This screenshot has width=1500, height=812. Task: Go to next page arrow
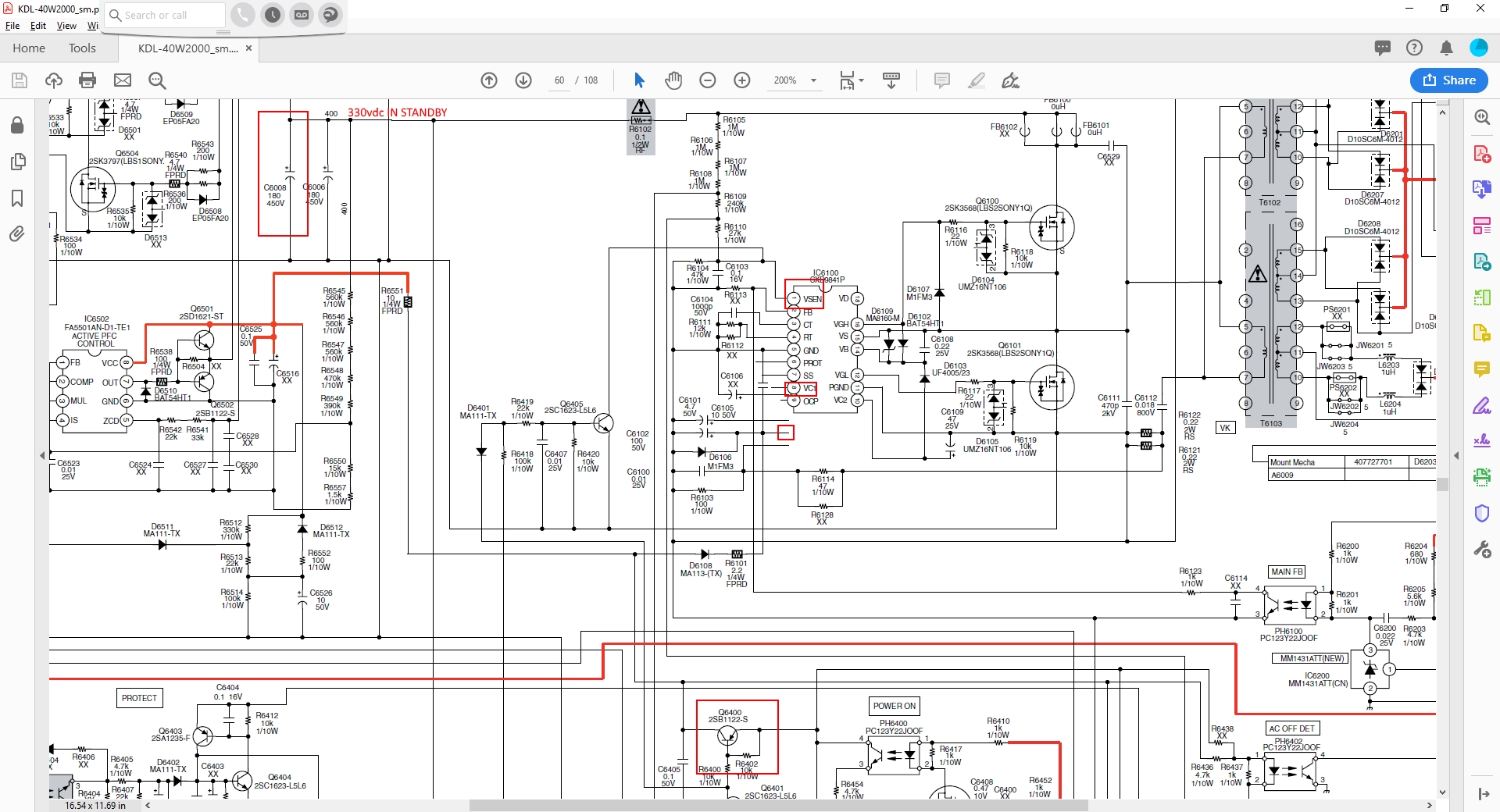(x=523, y=80)
